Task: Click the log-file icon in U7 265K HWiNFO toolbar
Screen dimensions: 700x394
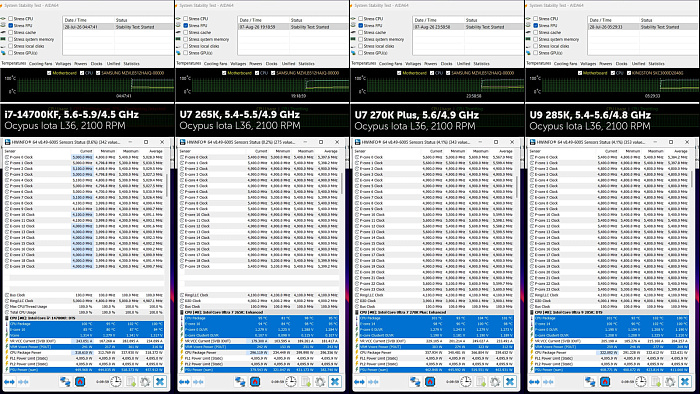Action: coord(306,382)
